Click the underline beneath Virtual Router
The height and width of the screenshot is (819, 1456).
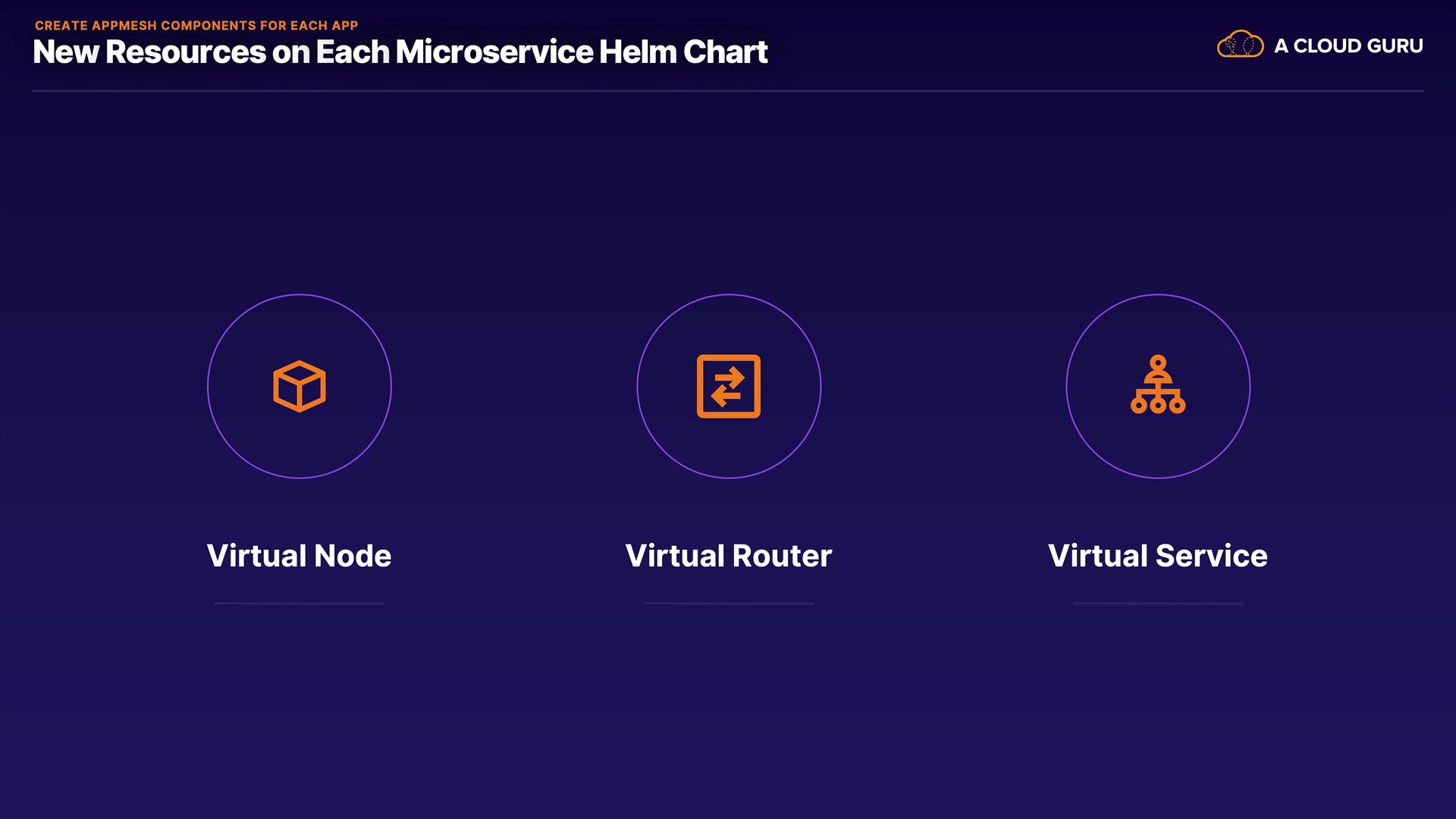[728, 604]
